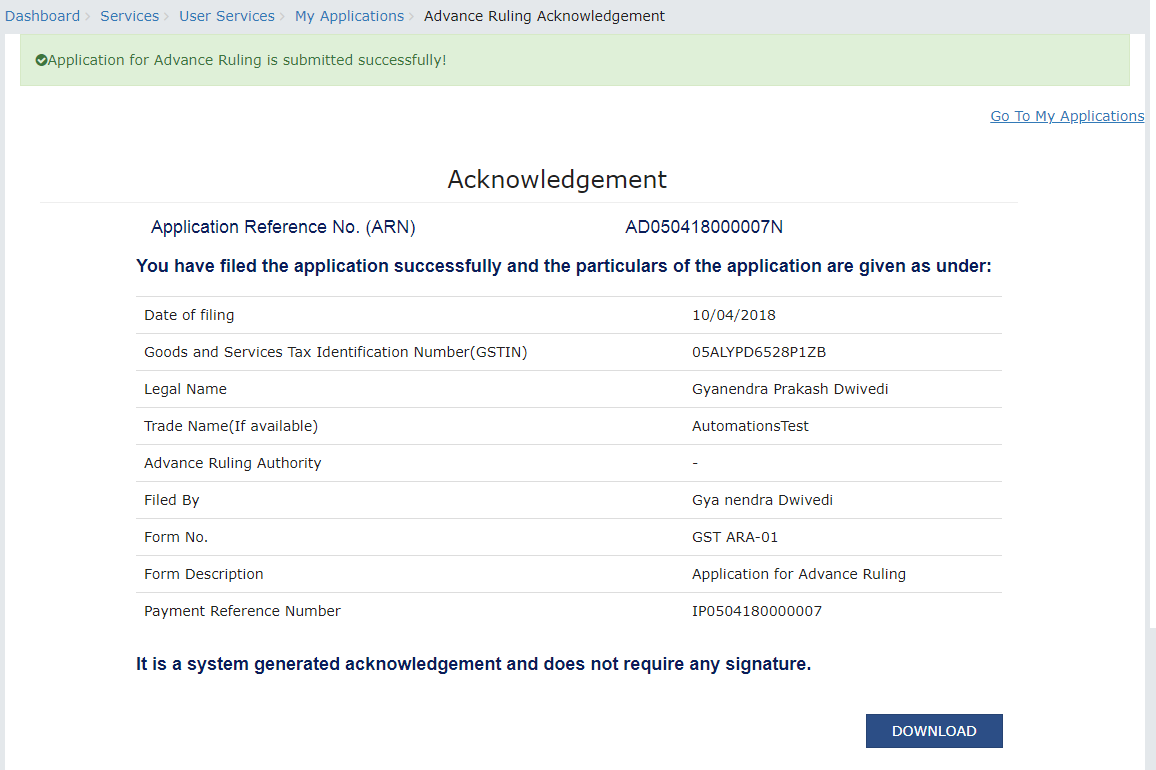
Task: Click the system generated acknowledgement note
Action: tap(473, 664)
